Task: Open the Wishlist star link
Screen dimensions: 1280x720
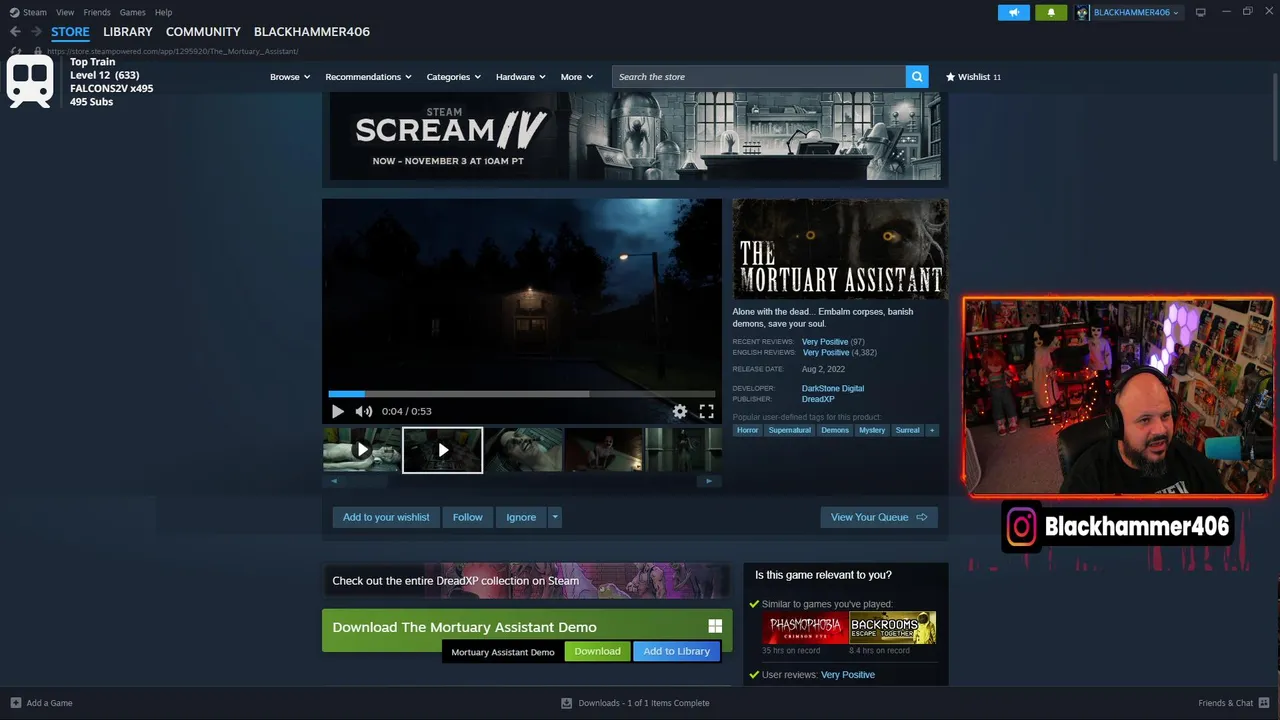Action: tap(973, 77)
